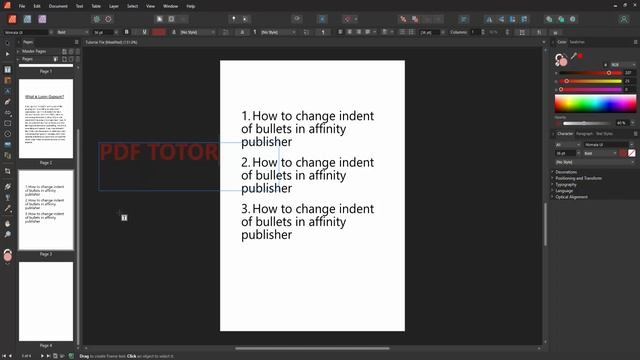Select the Move tool in tools panel
Screen dimensions: 640x360
7,43
